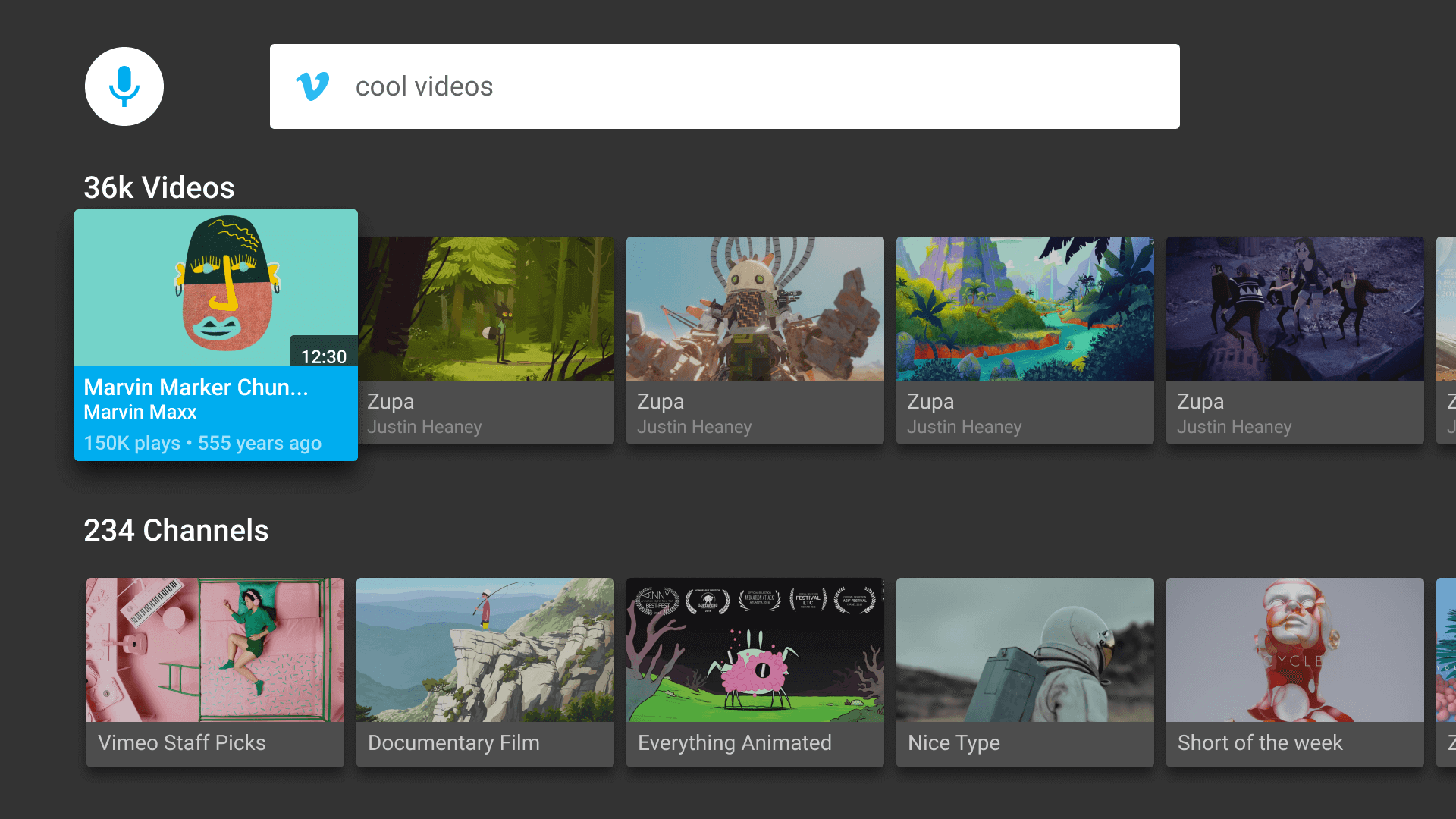Screen dimensions: 1456x819
Task: Activate the microphone voice search button
Action: (x=124, y=86)
